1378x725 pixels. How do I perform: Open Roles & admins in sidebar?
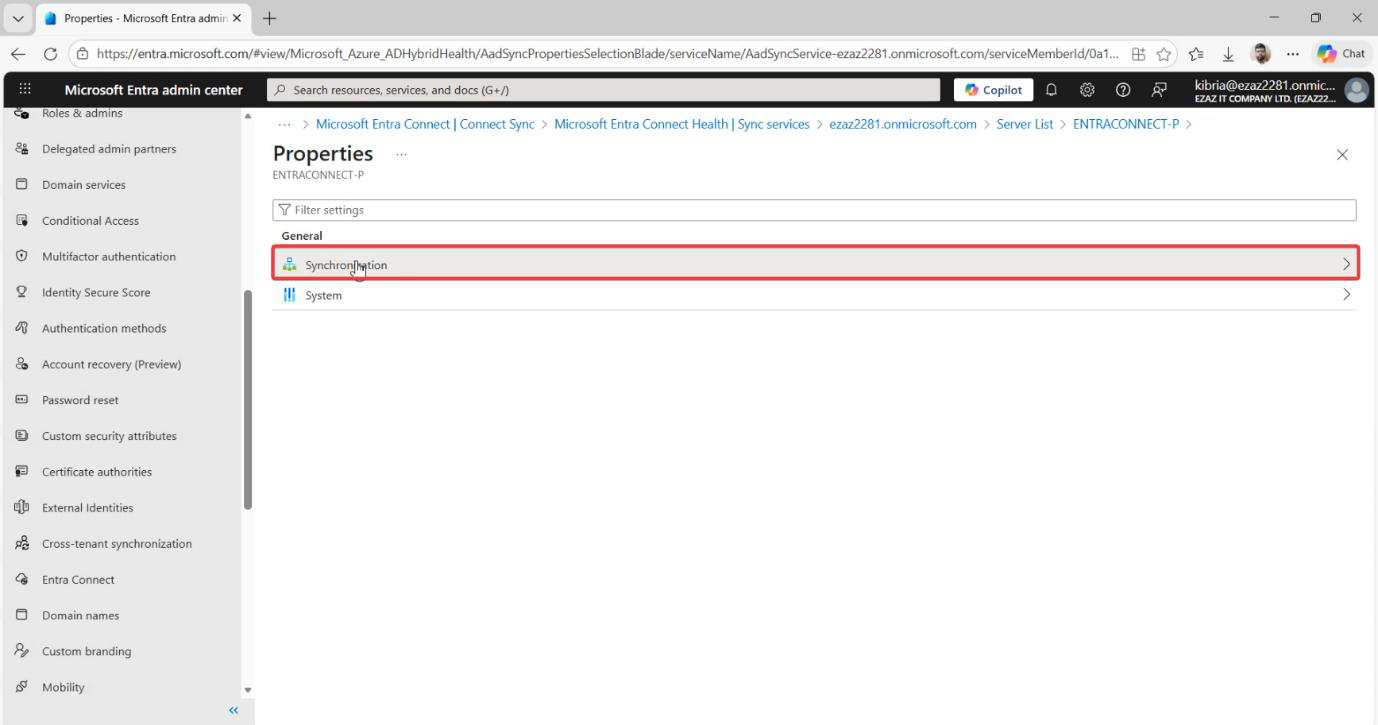coord(82,113)
